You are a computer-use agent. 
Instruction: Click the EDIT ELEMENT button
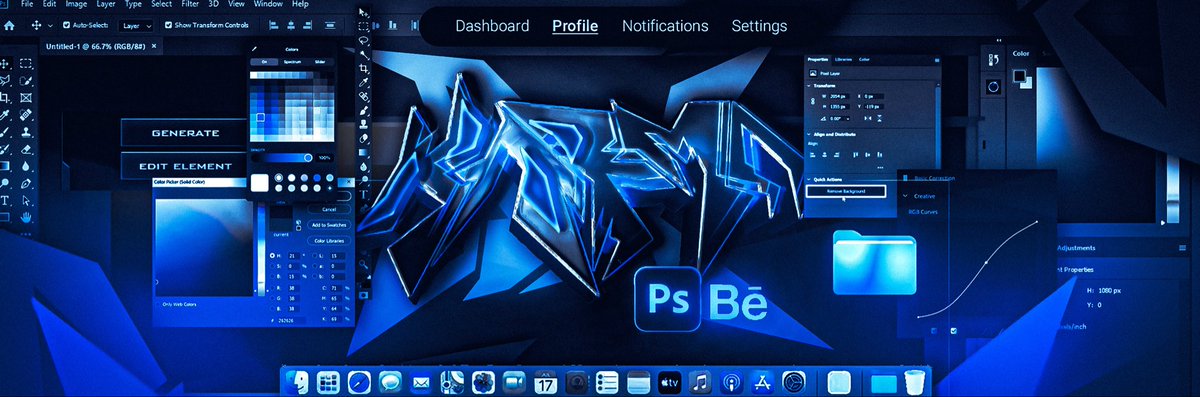pyautogui.click(x=185, y=166)
